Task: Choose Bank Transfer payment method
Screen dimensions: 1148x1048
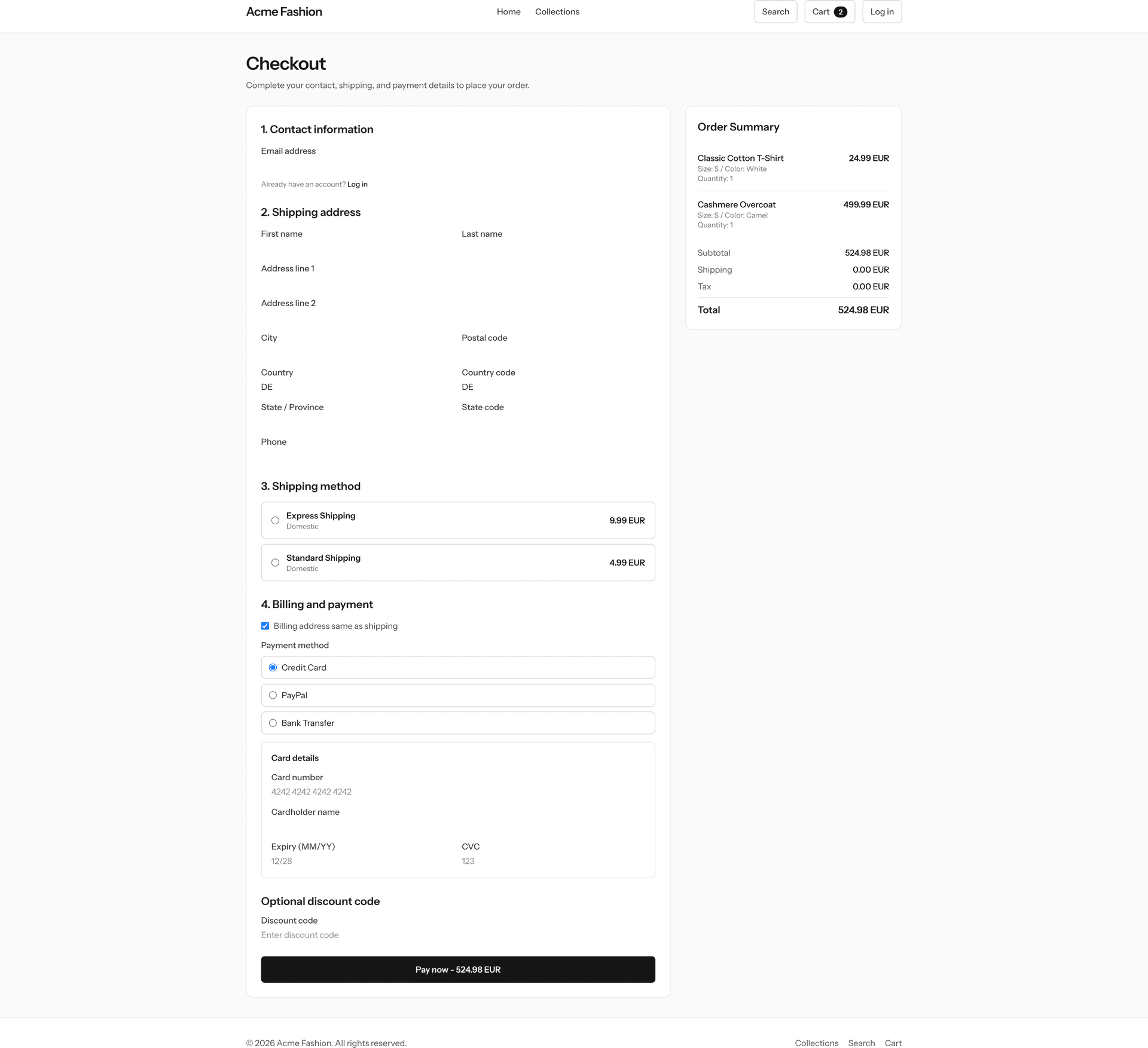Action: [x=273, y=723]
